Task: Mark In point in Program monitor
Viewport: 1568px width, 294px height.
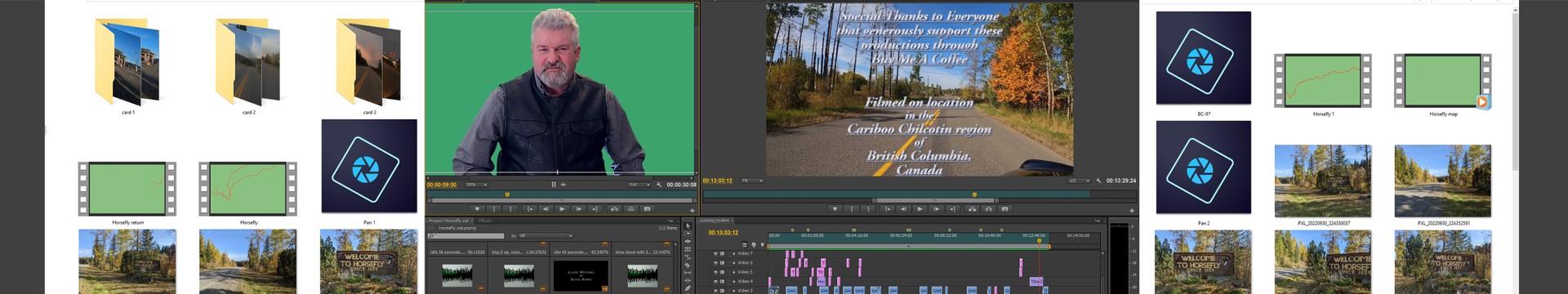Action: point(852,209)
